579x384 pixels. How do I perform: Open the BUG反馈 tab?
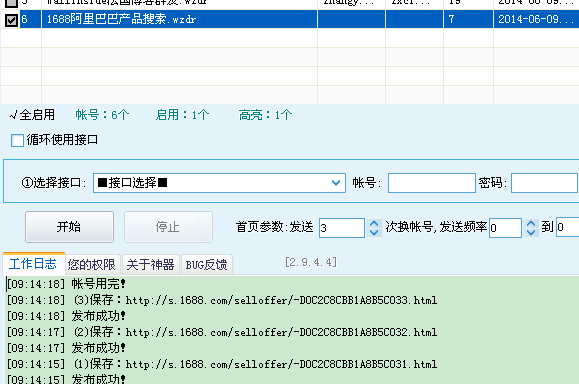pyautogui.click(x=206, y=265)
